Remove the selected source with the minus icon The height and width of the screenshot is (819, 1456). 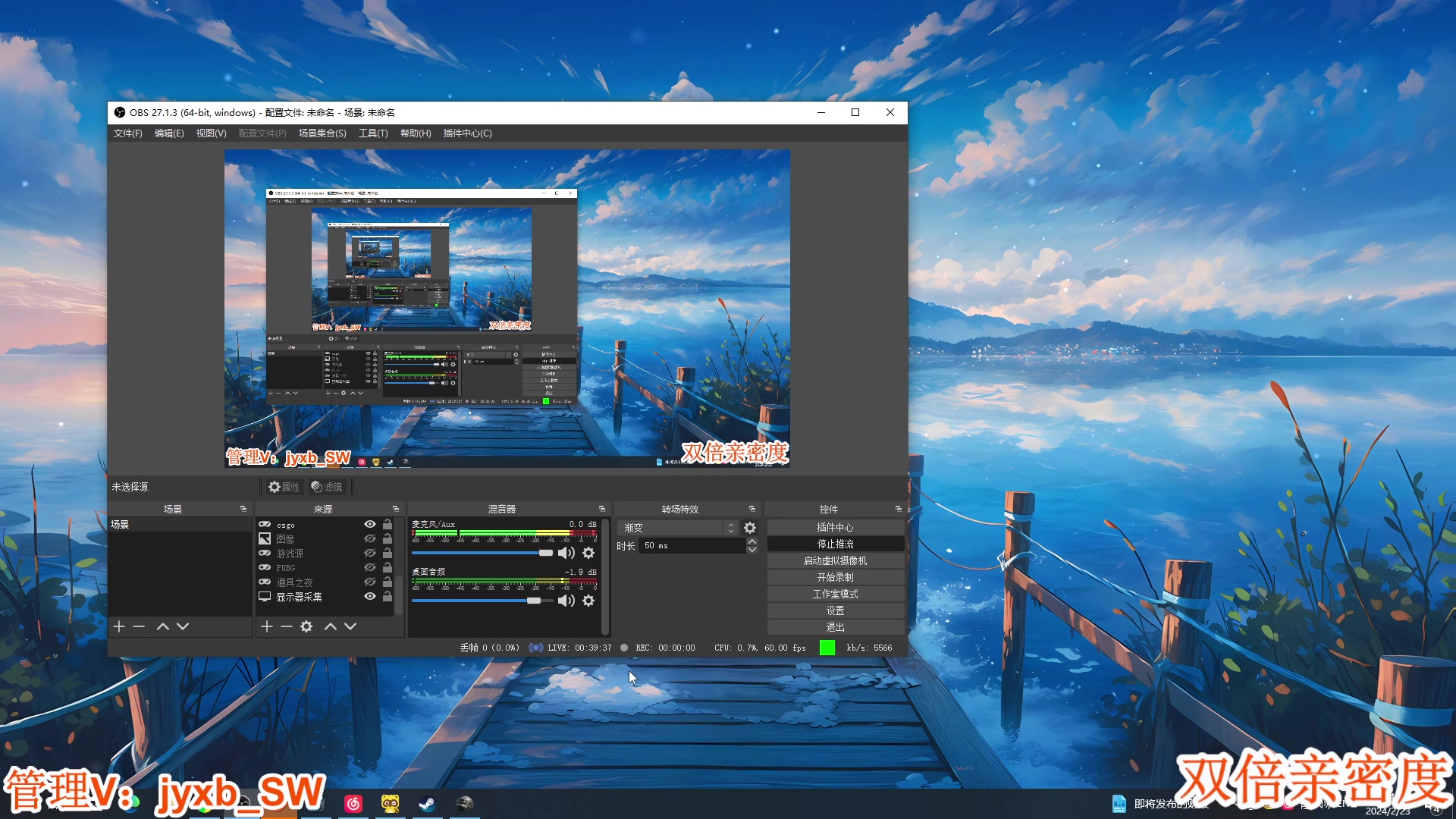click(x=287, y=626)
